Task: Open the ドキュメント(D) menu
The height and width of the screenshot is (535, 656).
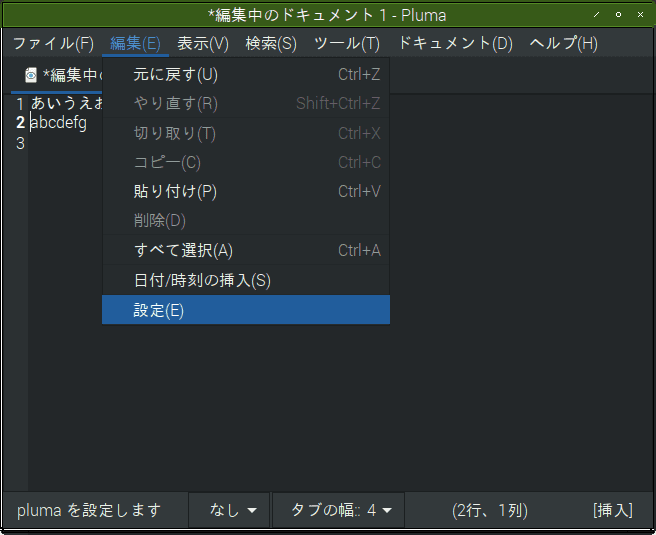Action: 455,44
